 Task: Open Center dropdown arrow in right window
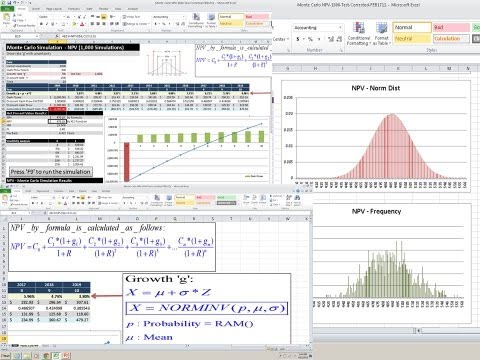287,39
